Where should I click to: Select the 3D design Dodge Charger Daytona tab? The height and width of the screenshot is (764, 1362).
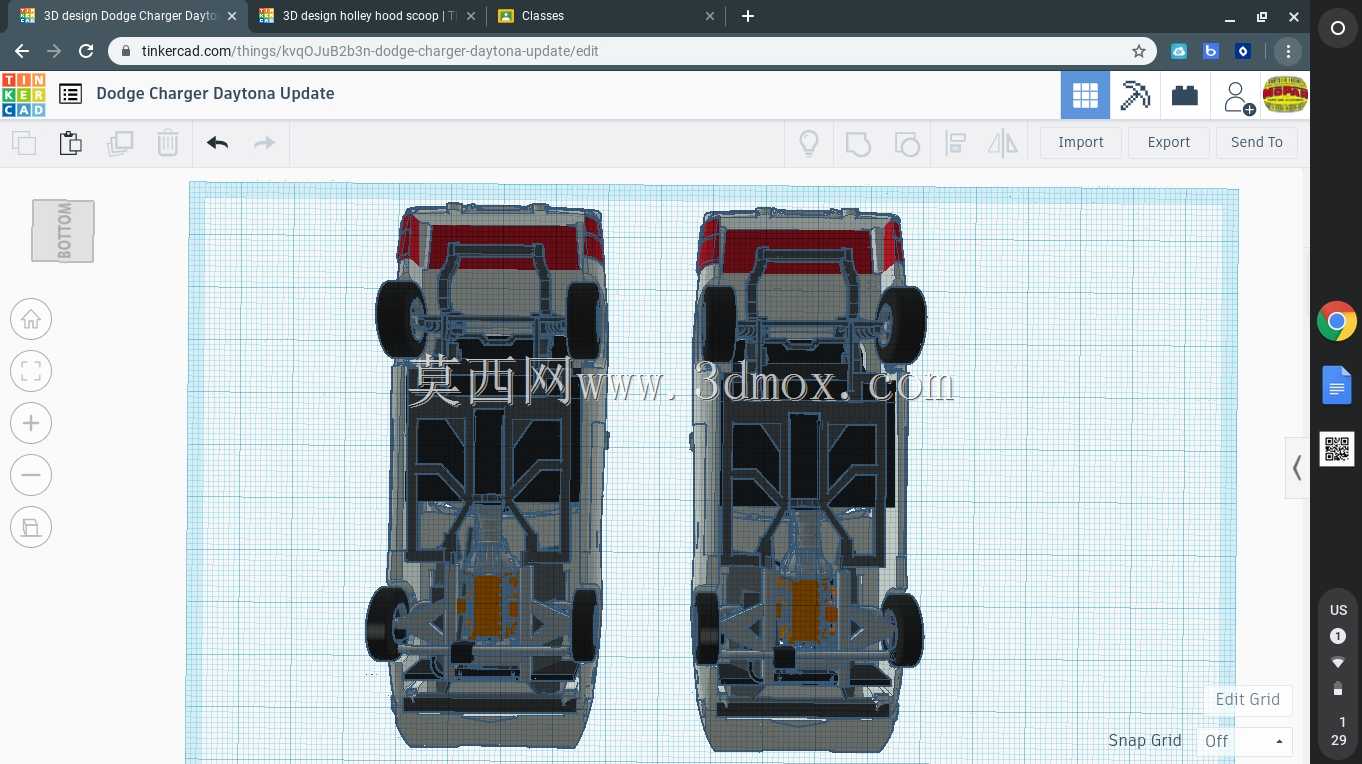(x=128, y=16)
